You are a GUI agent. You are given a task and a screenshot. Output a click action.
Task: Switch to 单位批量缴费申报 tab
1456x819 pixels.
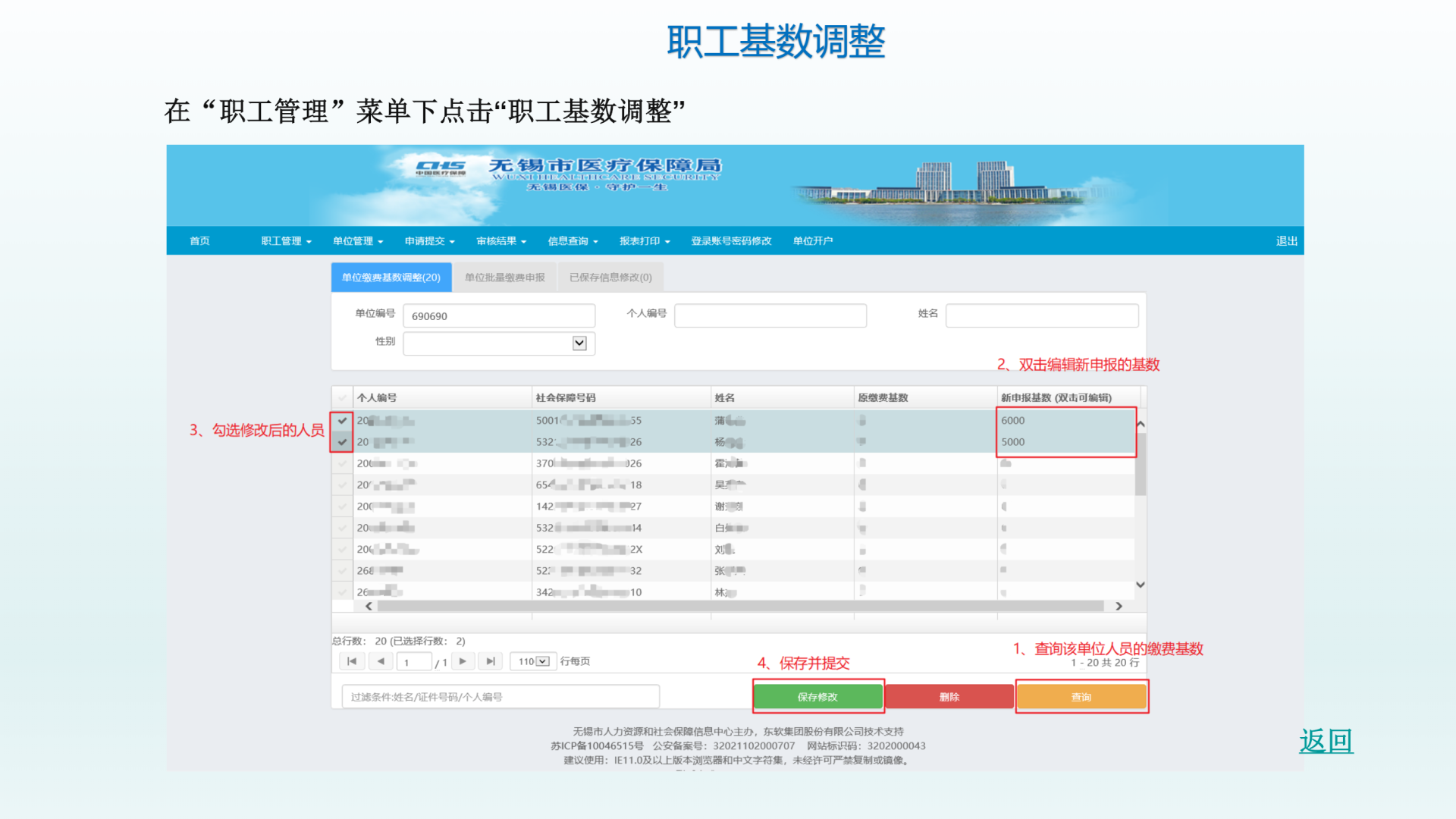coord(504,278)
